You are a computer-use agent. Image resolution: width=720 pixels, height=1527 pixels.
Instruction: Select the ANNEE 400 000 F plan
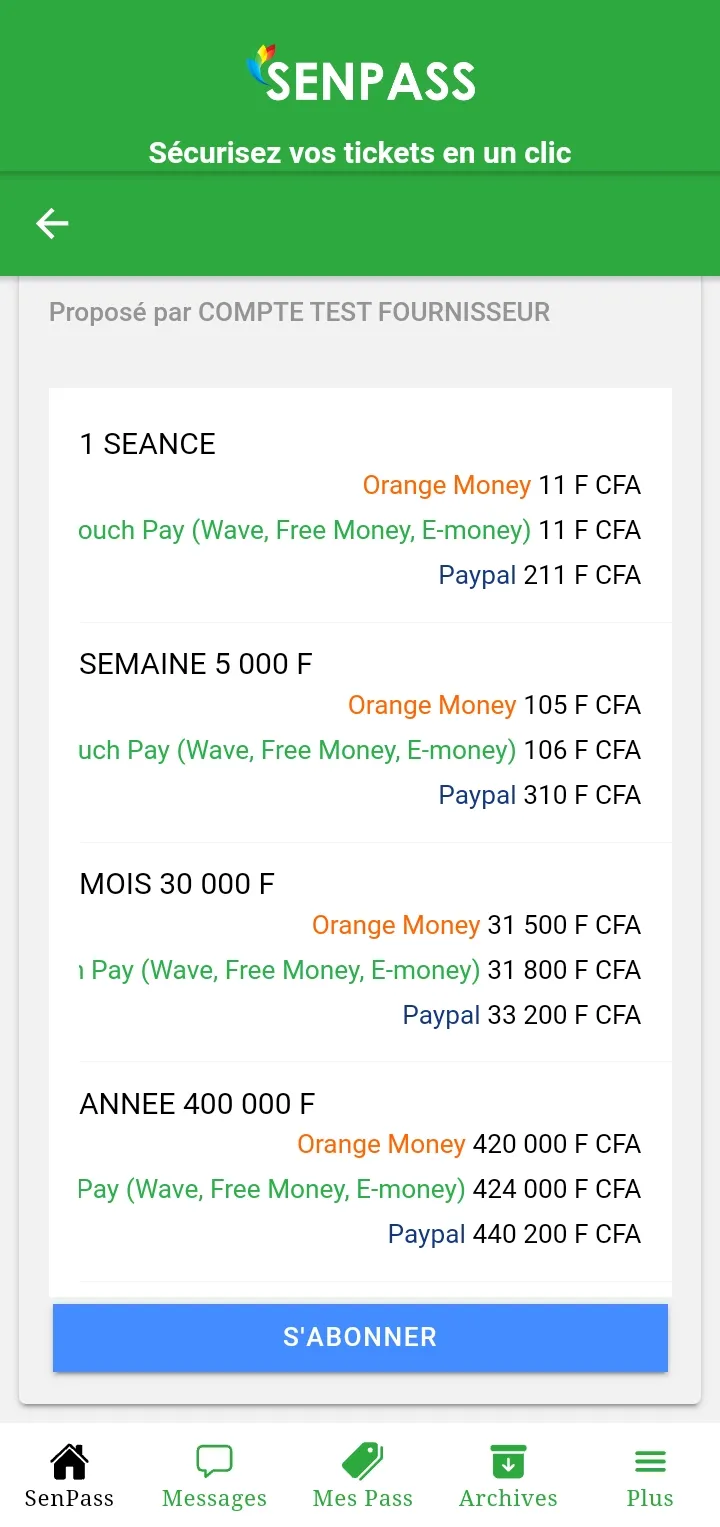tap(197, 1104)
